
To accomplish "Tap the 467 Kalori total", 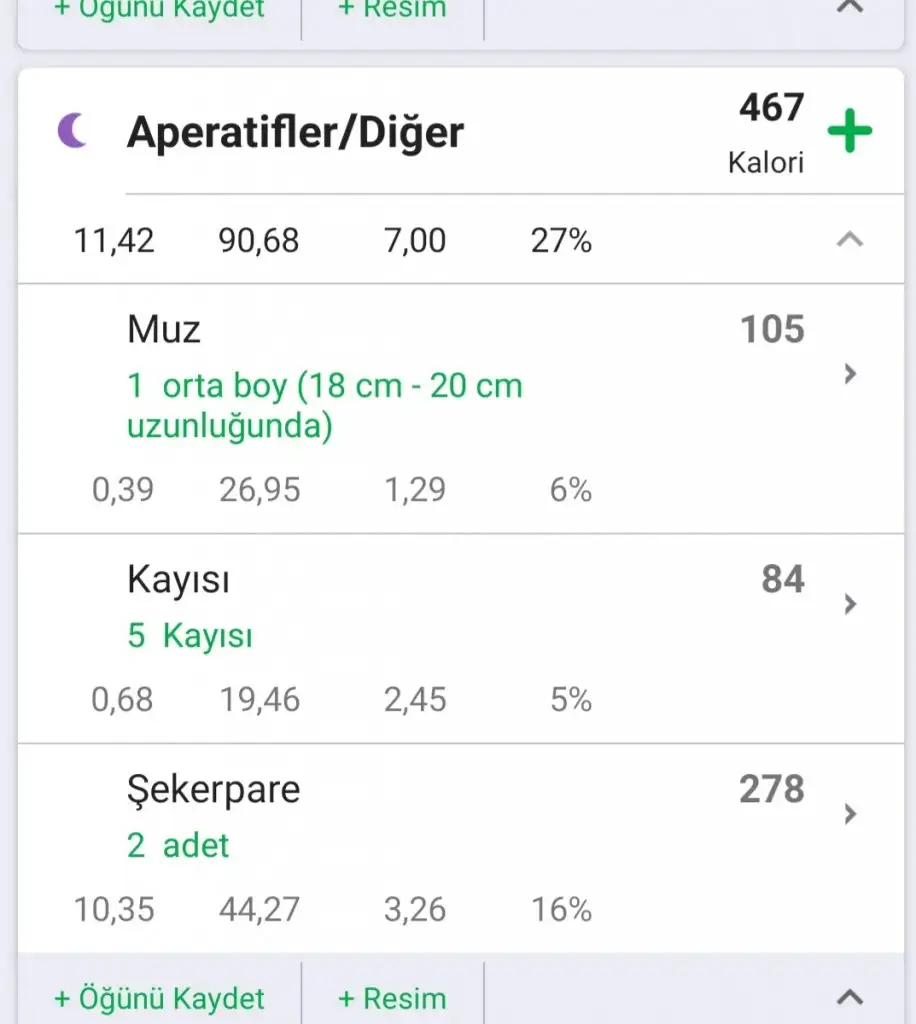I will pos(771,130).
